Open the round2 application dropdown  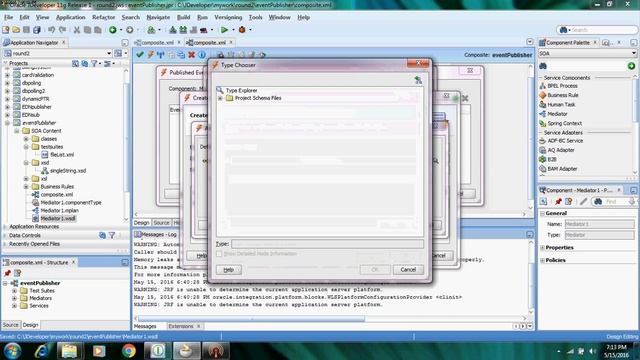point(109,53)
